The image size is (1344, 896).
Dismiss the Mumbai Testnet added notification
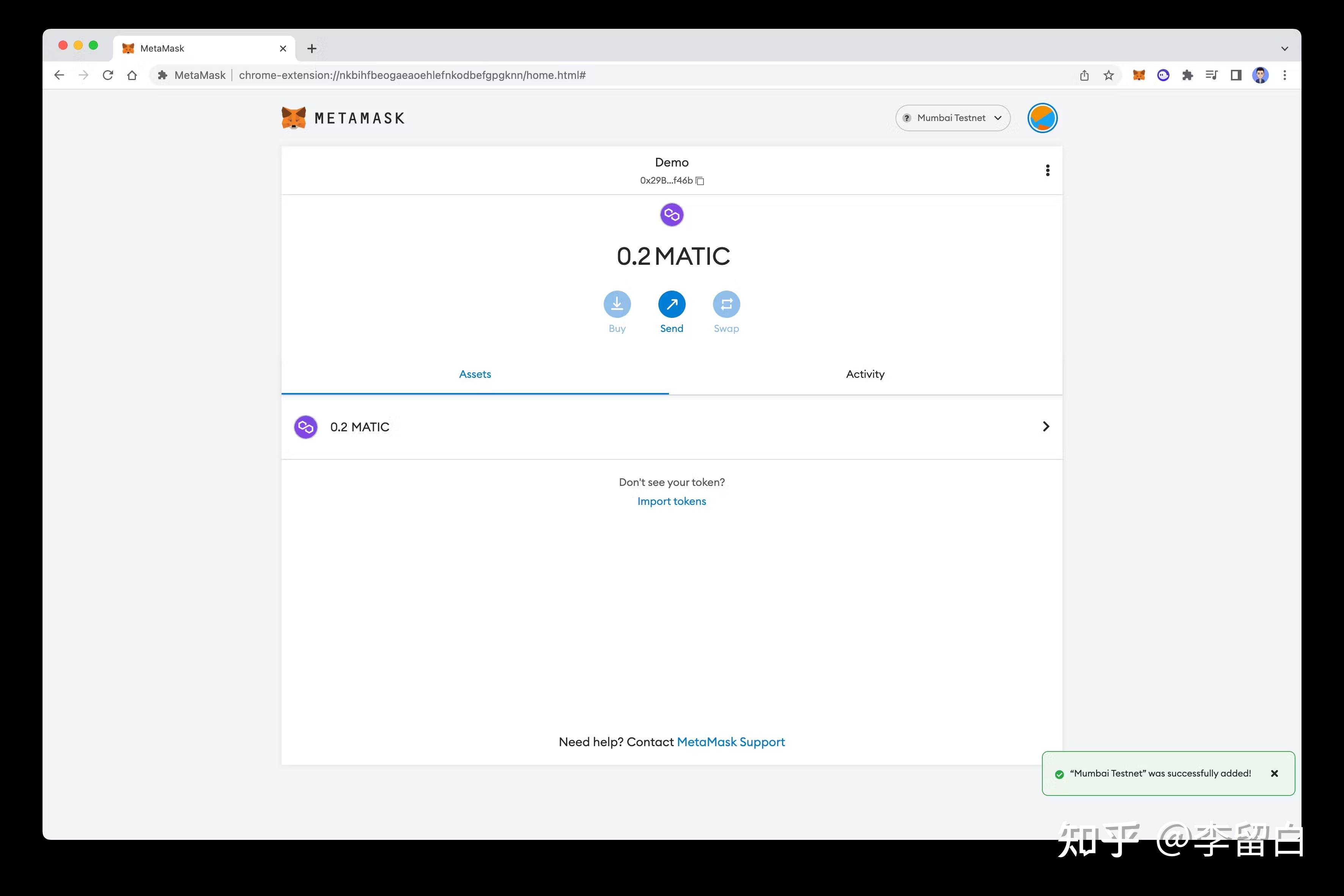click(x=1274, y=774)
